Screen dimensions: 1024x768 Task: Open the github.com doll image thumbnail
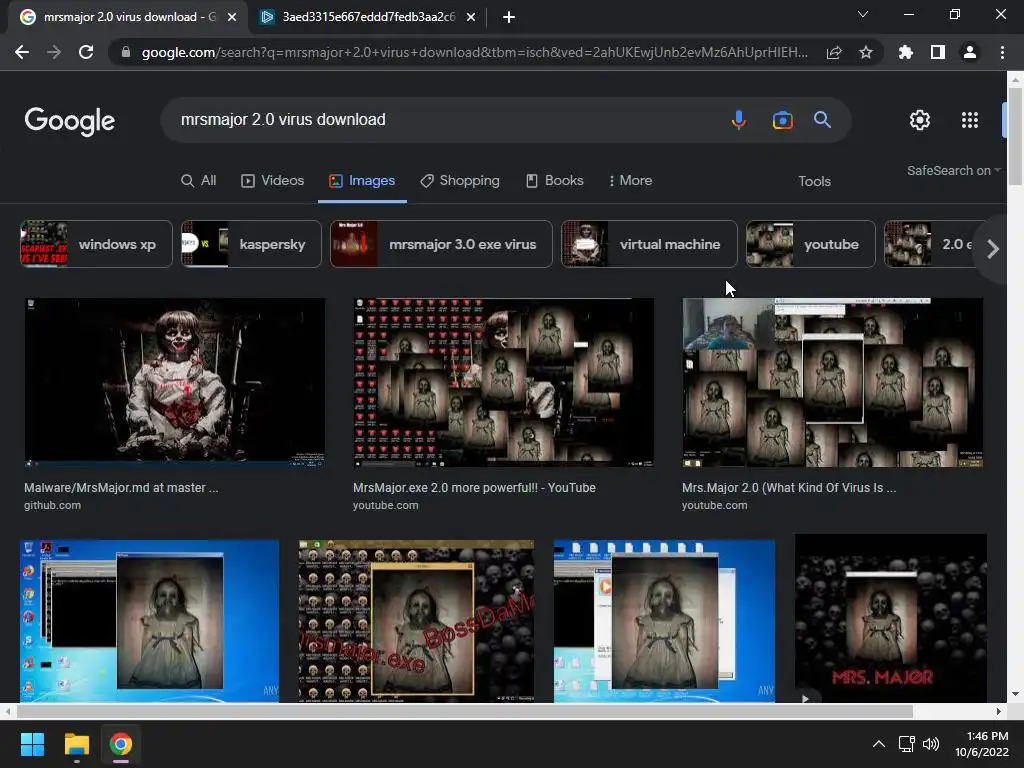[174, 383]
